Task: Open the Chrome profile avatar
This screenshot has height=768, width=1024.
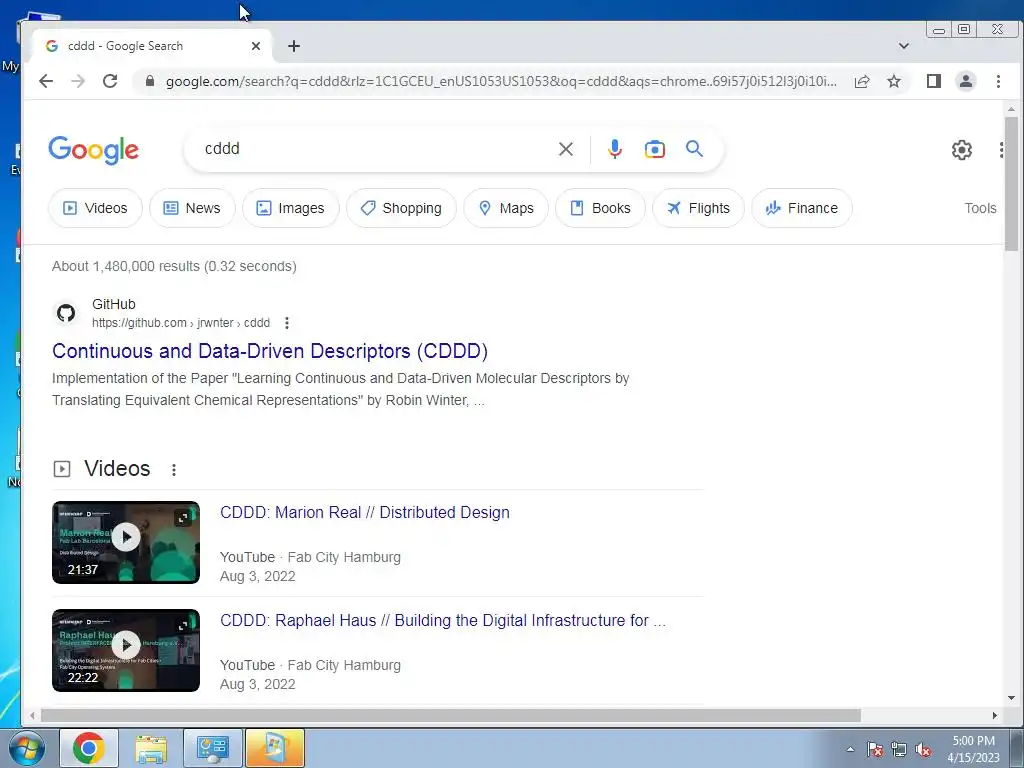Action: pos(966,81)
